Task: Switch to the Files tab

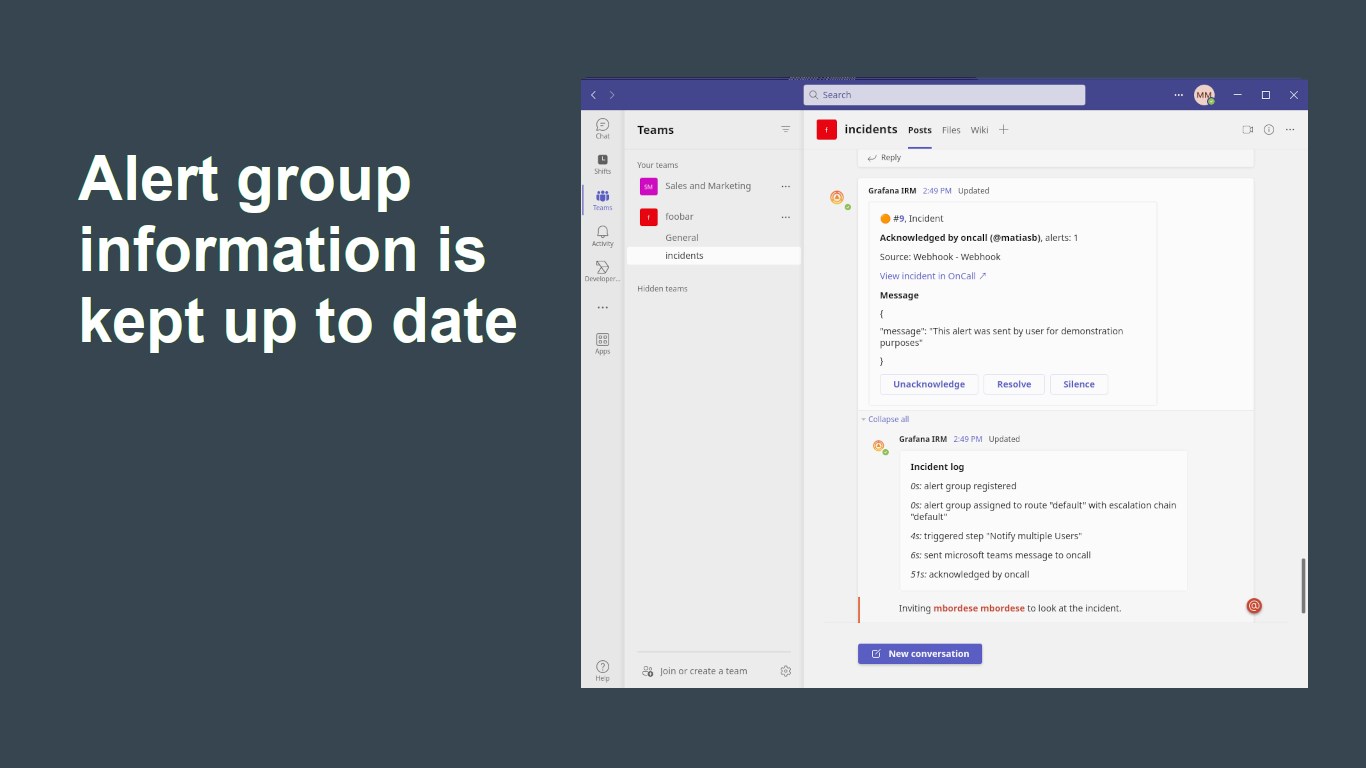Action: (951, 130)
